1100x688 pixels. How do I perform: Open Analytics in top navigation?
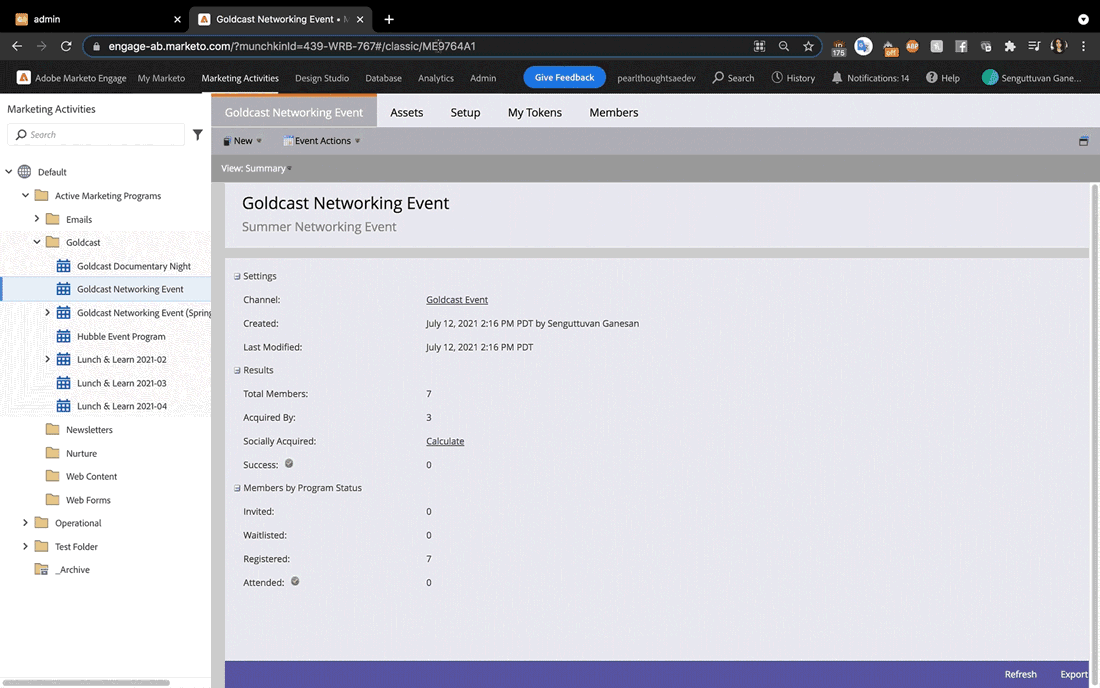pos(436,78)
